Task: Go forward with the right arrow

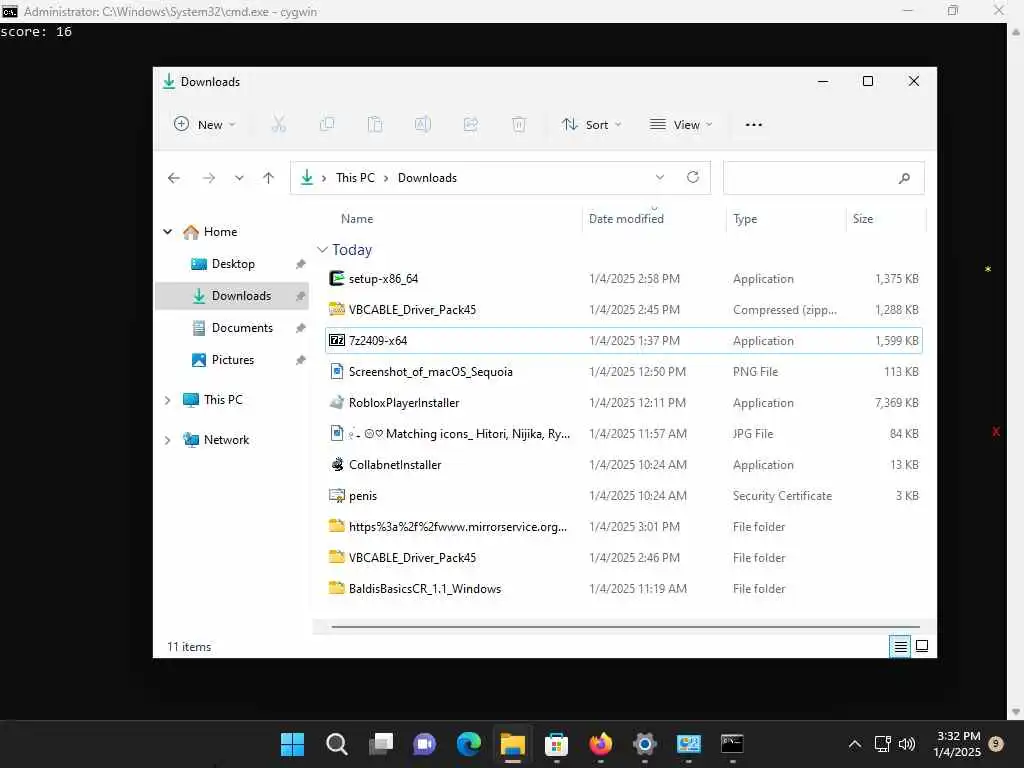Action: (208, 178)
